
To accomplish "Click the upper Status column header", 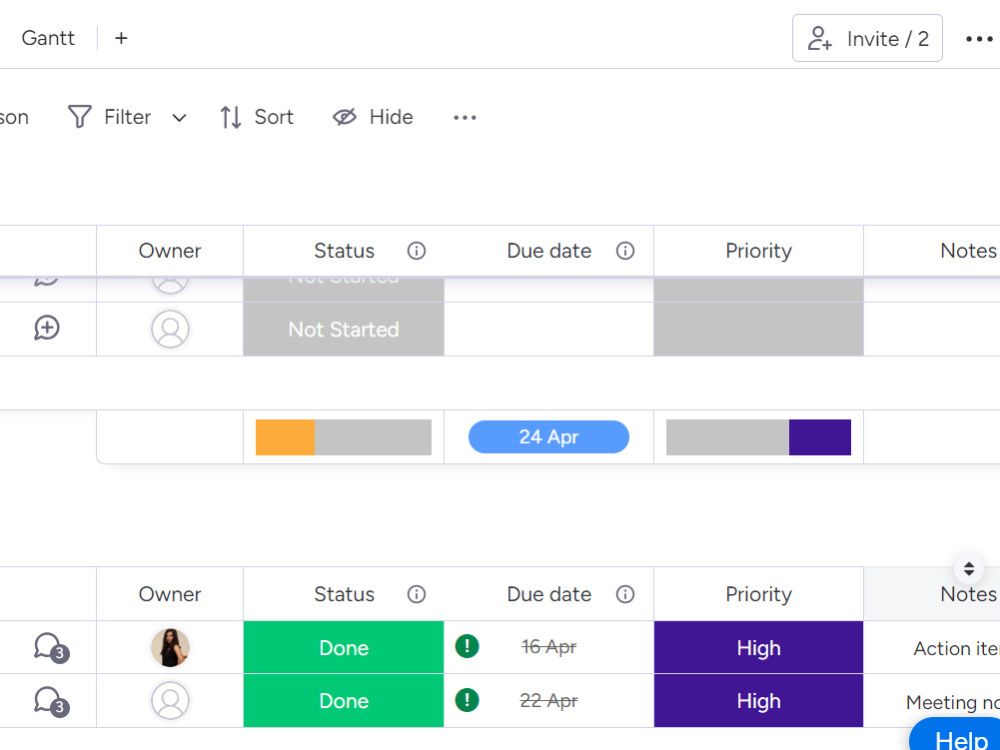I will click(x=344, y=251).
